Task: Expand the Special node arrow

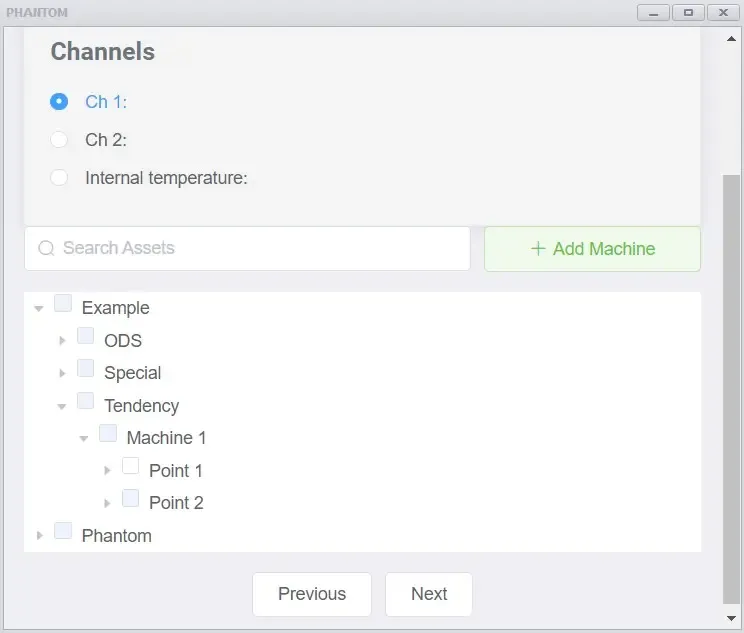Action: tap(62, 373)
